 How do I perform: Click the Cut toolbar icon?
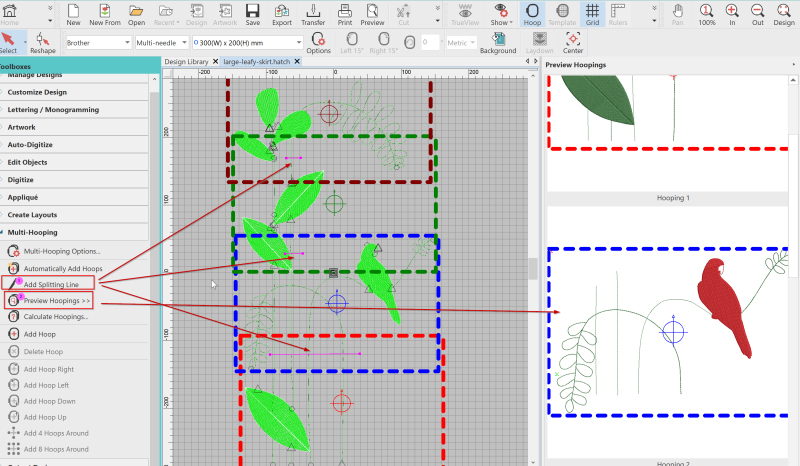point(404,14)
